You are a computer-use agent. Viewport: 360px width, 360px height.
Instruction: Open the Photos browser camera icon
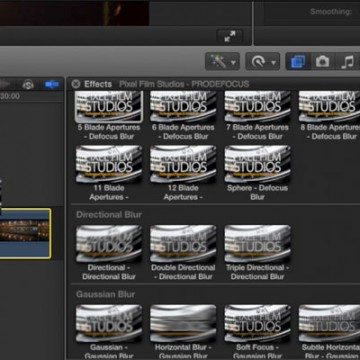(x=322, y=61)
